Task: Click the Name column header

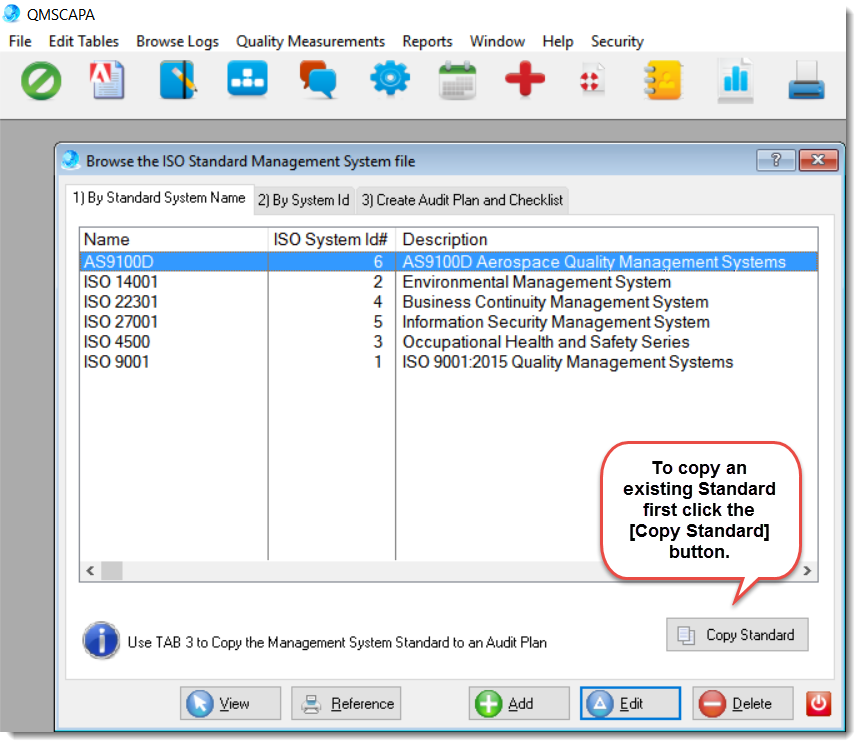Action: [107, 239]
